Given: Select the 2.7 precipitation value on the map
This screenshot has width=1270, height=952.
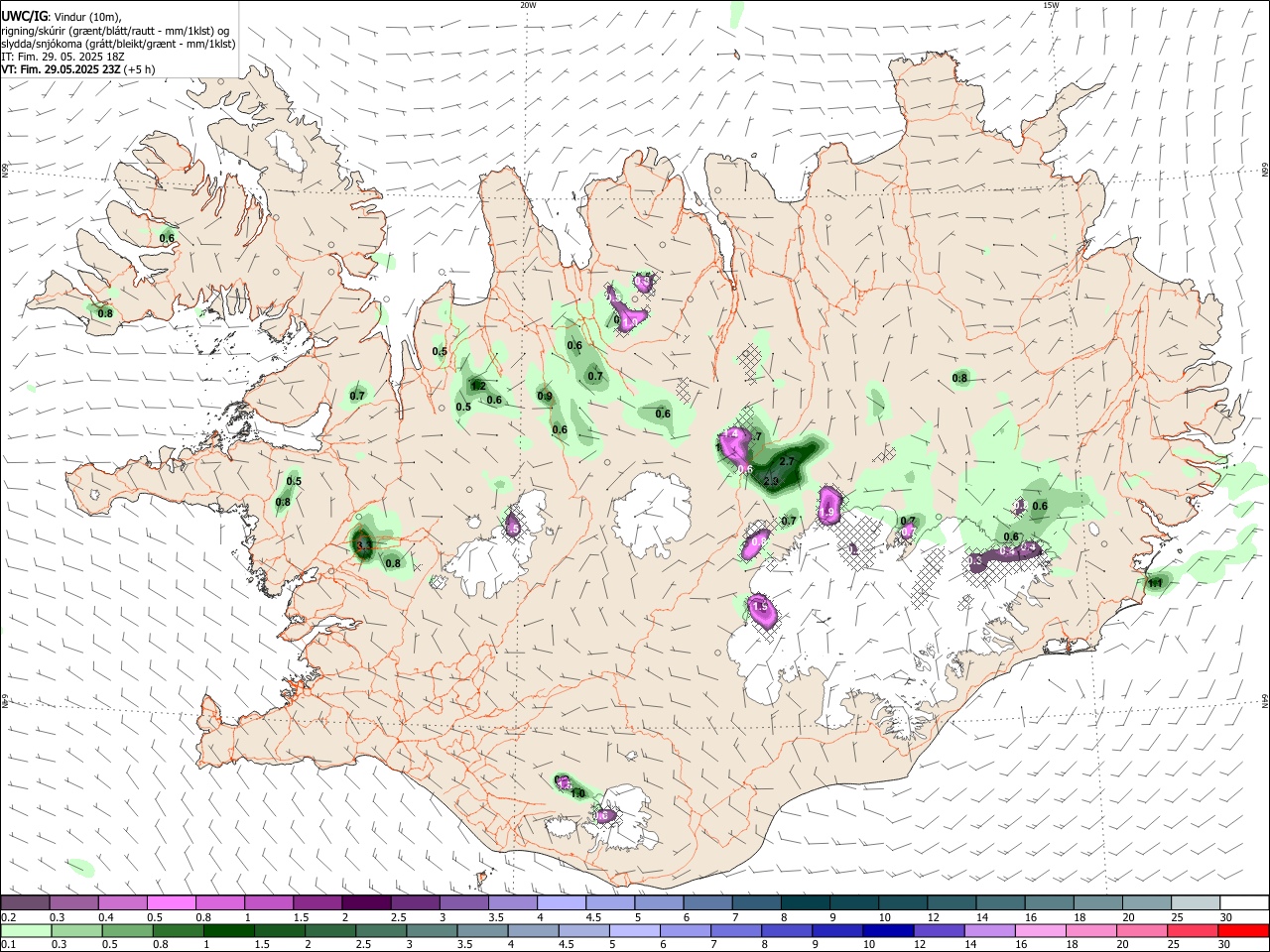Looking at the screenshot, I should [789, 462].
